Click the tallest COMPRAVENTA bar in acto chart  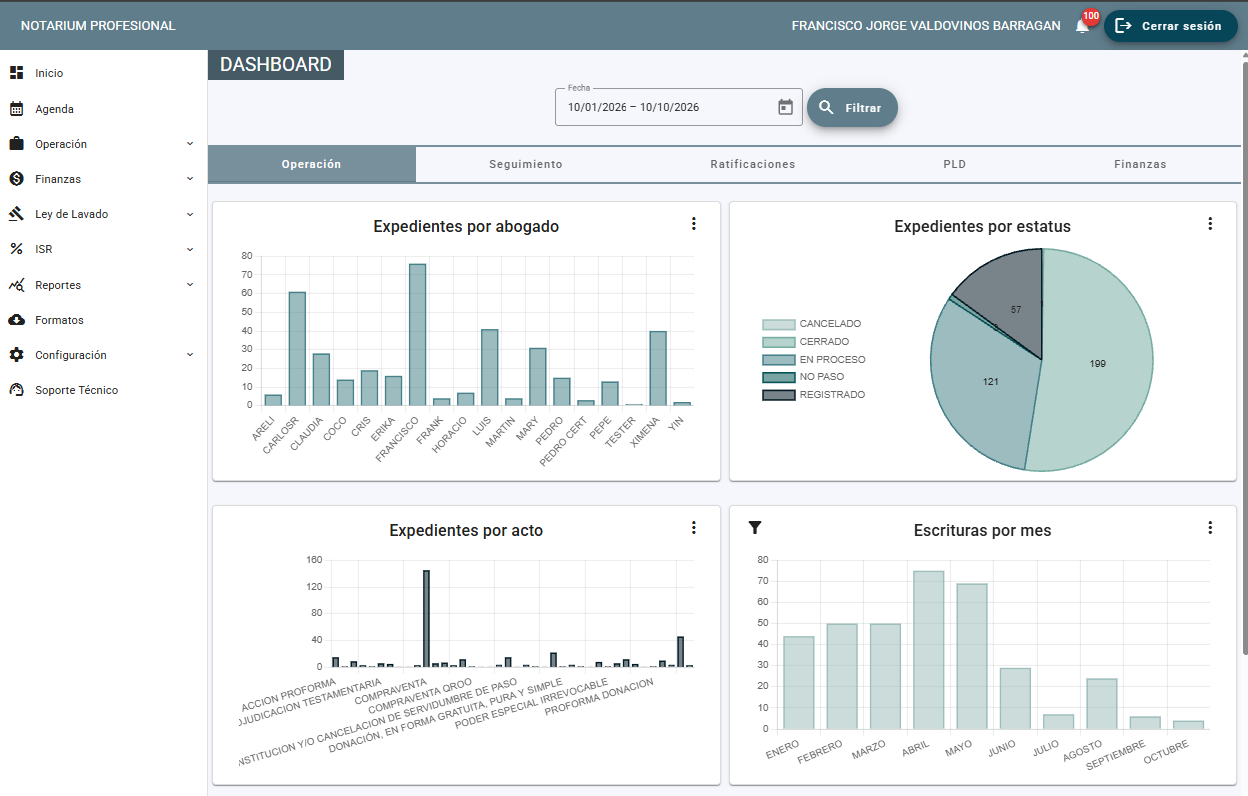coord(426,618)
